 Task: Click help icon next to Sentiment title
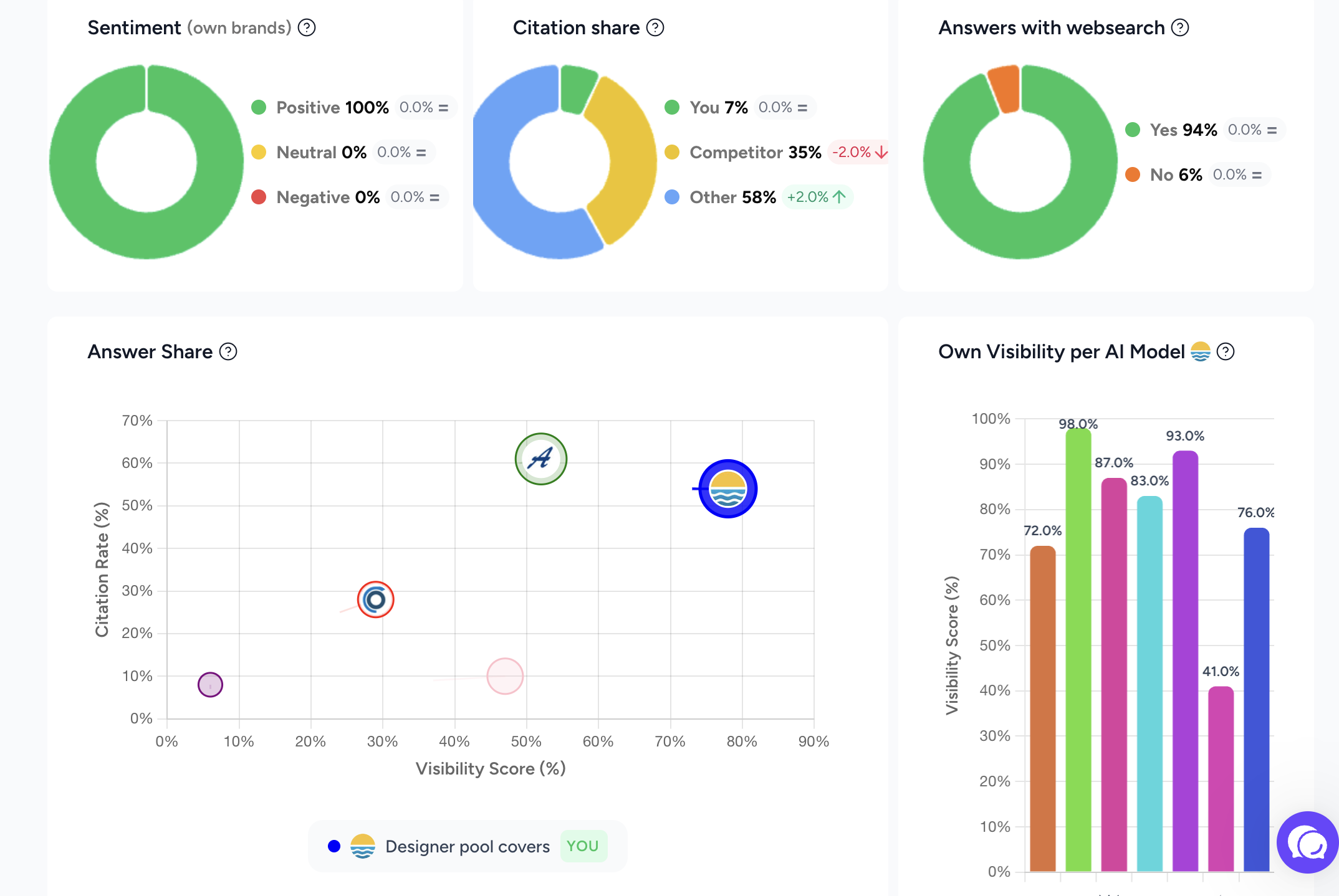coord(307,27)
